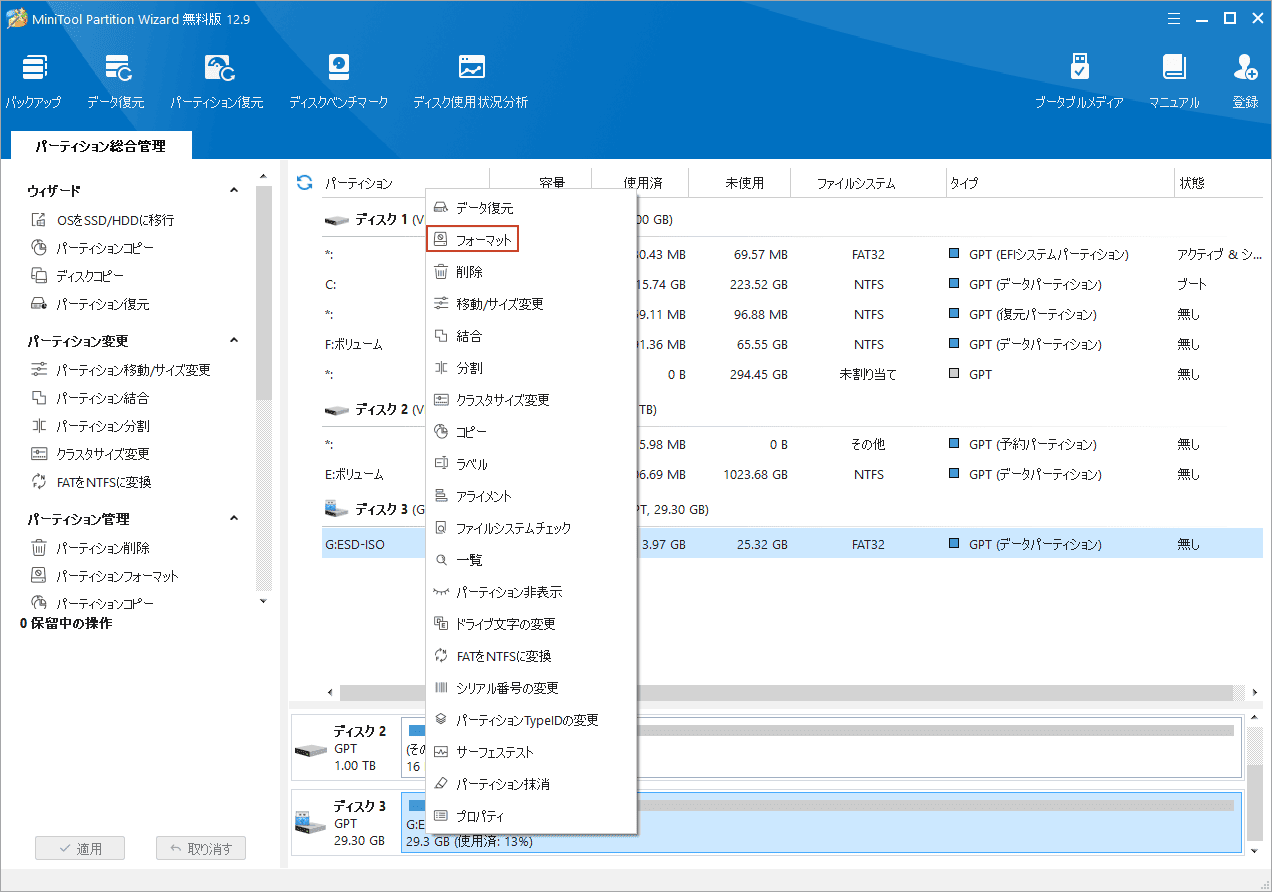Image resolution: width=1272 pixels, height=892 pixels.
Task: Click partition list horizontal scroll left arrow
Action: pos(331,692)
